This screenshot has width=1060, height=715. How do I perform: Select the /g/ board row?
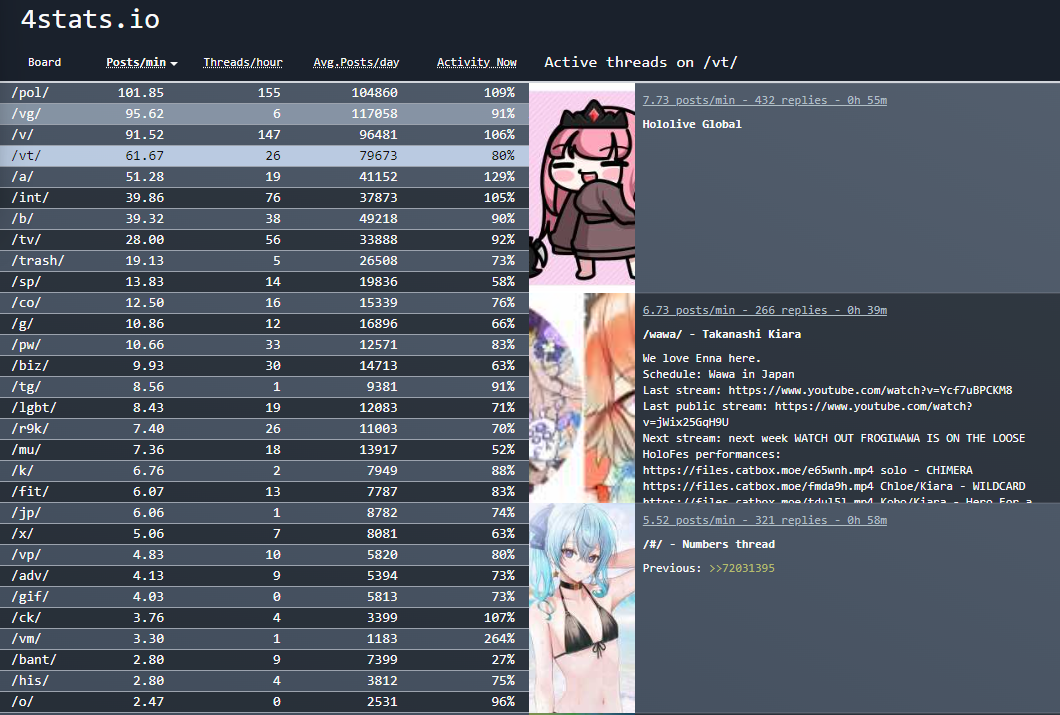(x=264, y=323)
